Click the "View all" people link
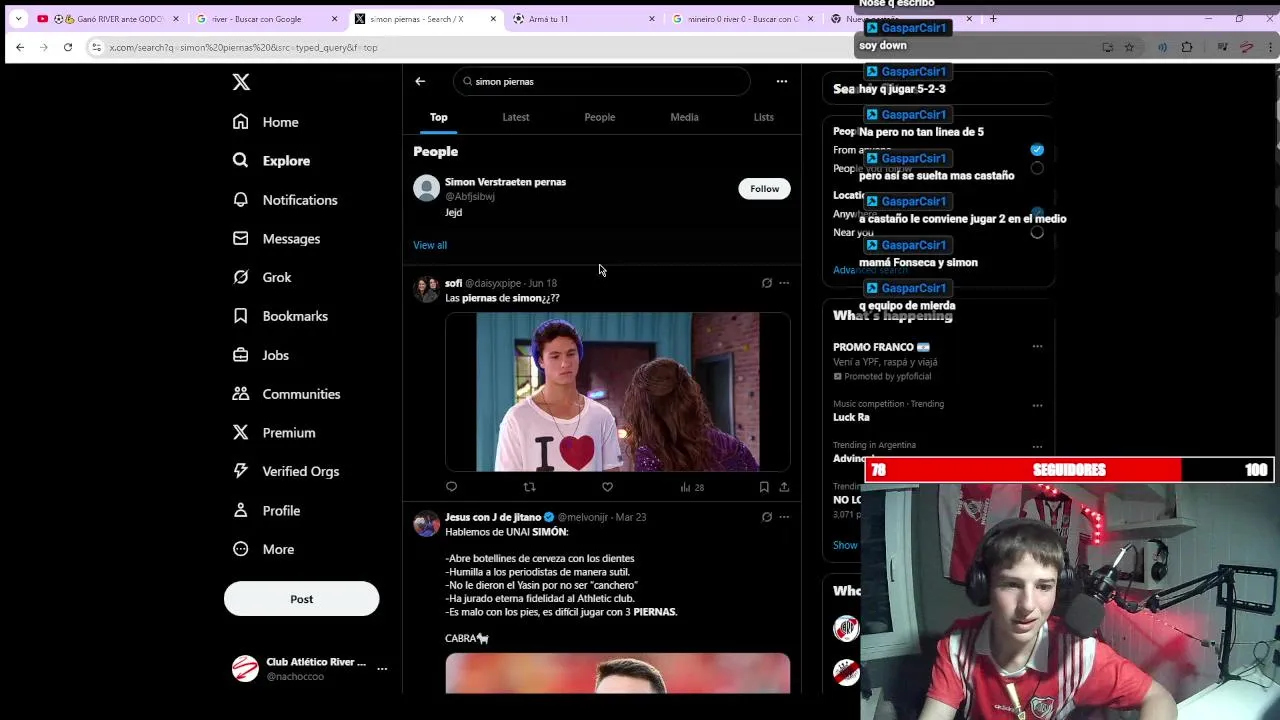This screenshot has width=1280, height=720. tap(430, 245)
